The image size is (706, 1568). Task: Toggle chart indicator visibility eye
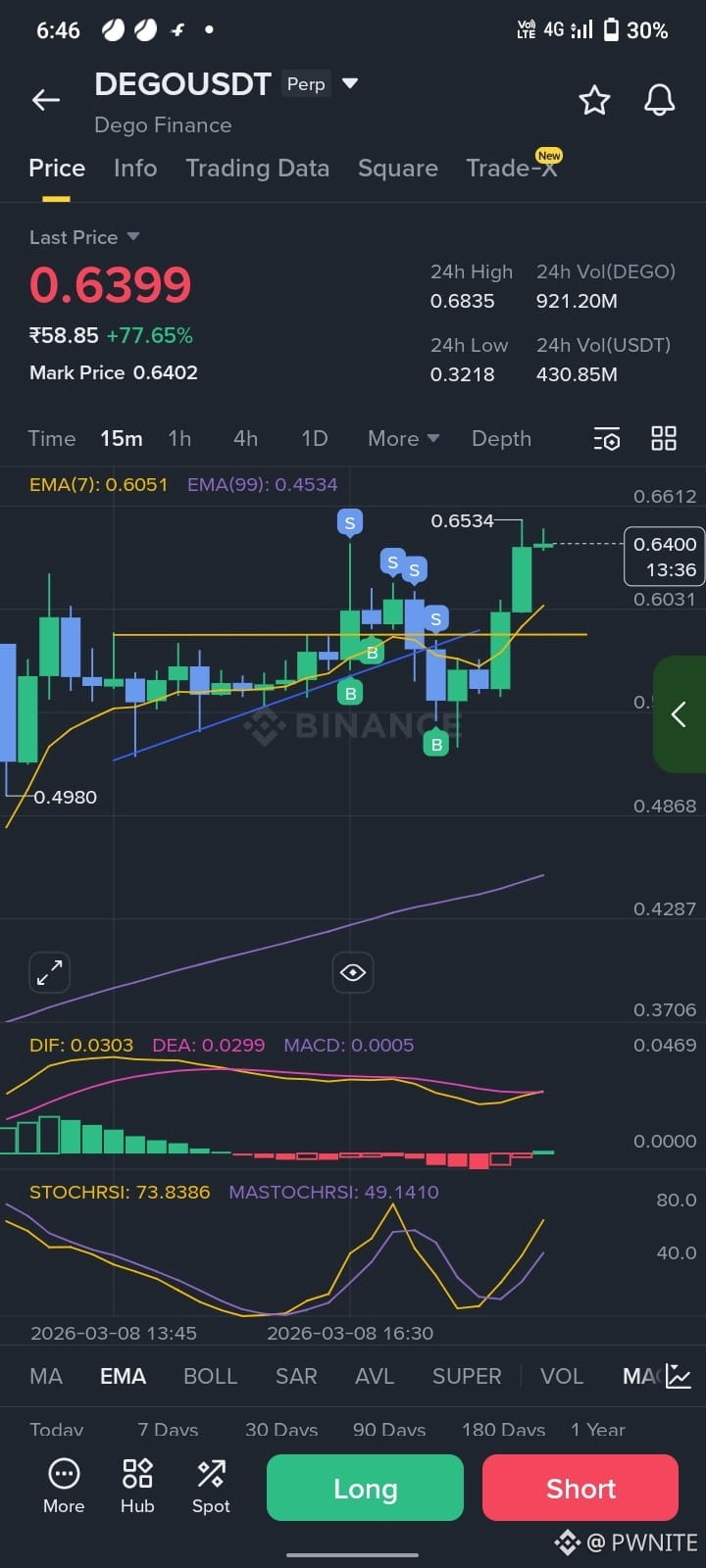tap(353, 972)
